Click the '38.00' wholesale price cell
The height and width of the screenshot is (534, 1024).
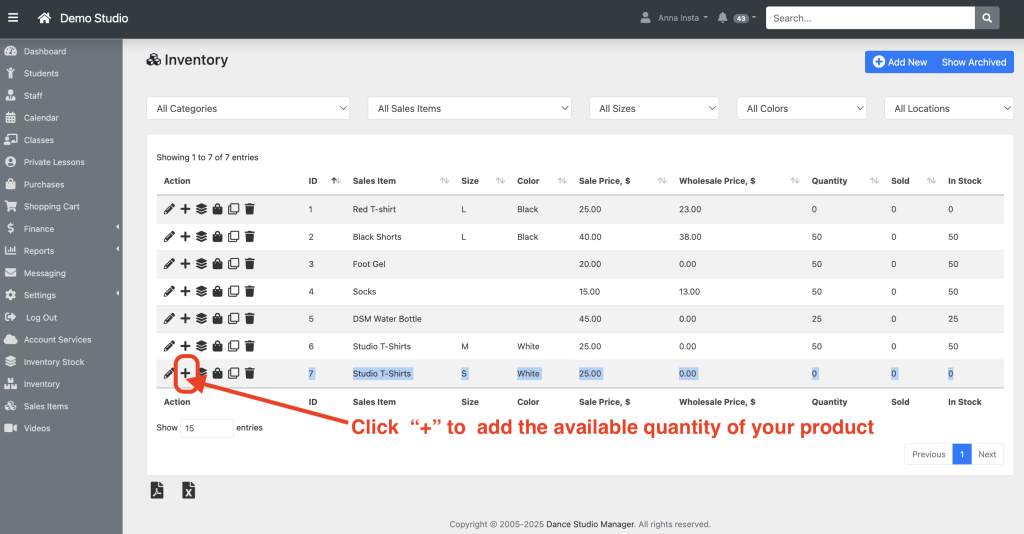pyautogui.click(x=690, y=237)
